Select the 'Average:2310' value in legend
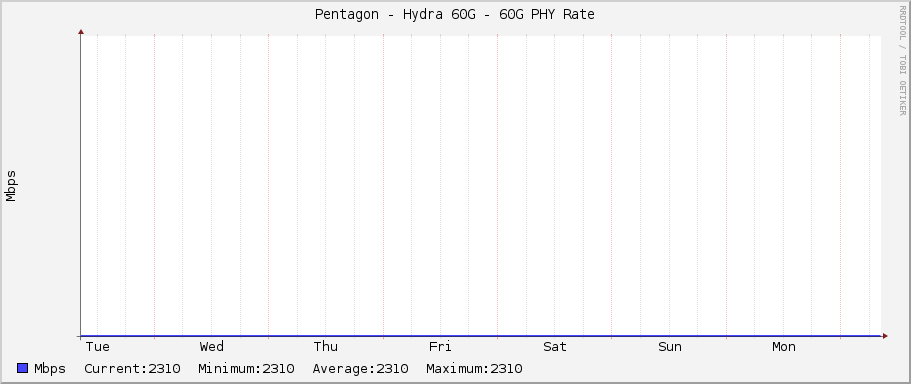The image size is (911, 384). pos(360,368)
